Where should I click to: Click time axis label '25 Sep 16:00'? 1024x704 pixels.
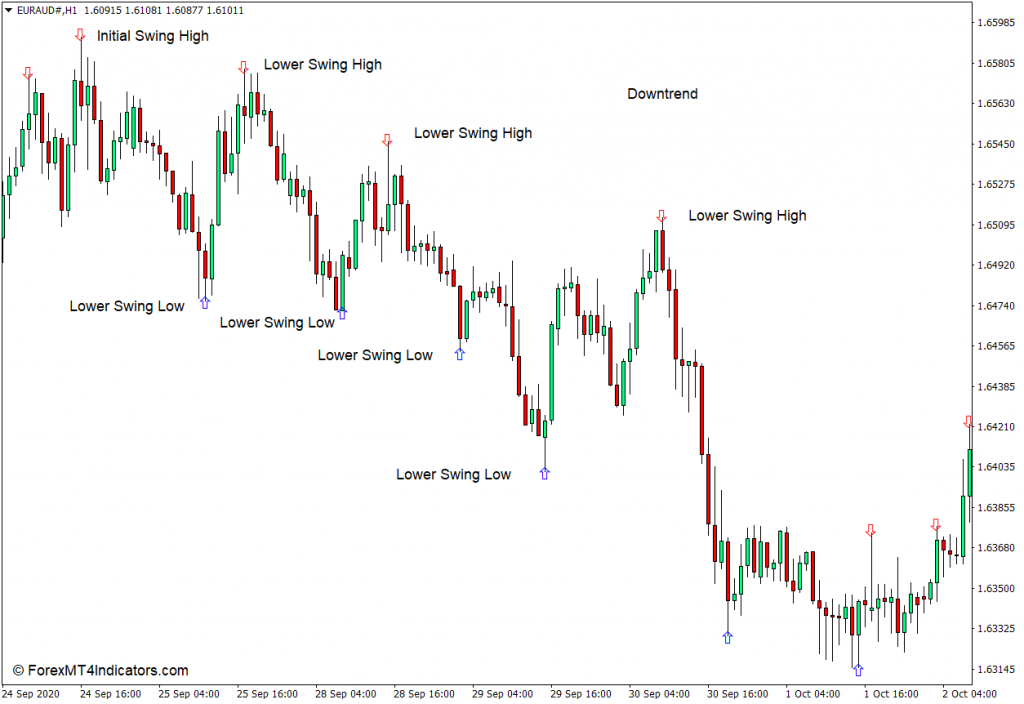pos(267,694)
